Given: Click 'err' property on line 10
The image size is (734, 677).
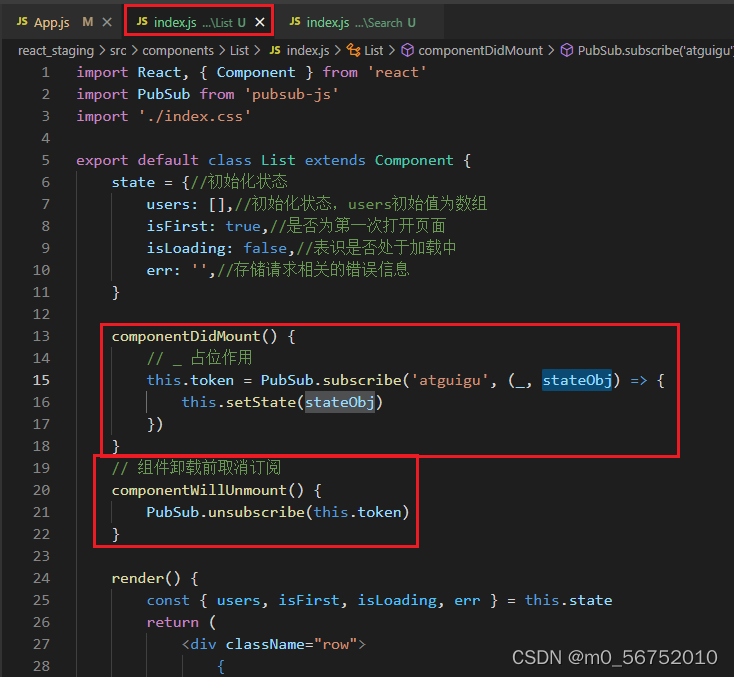Looking at the screenshot, I should [x=160, y=271].
